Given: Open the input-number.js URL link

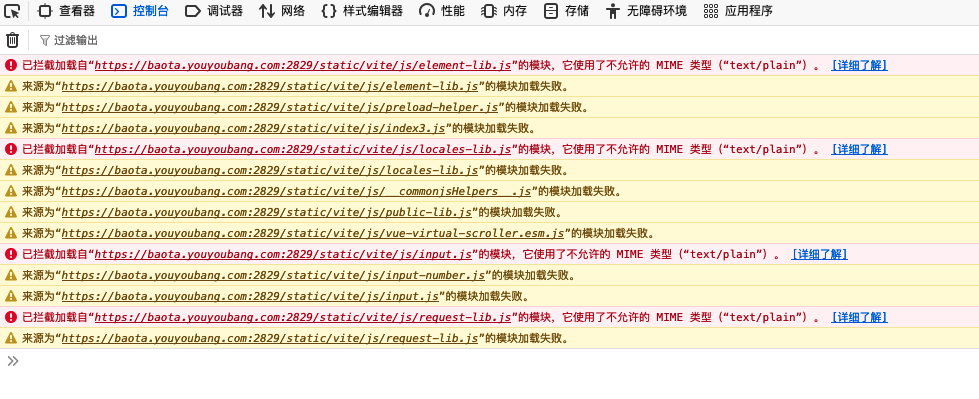Looking at the screenshot, I should [x=273, y=275].
